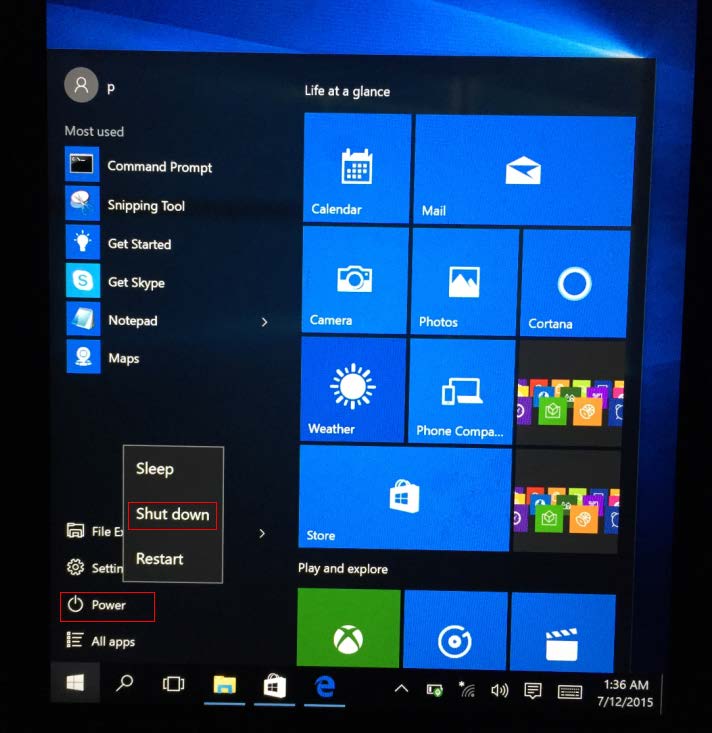Launch Microsoft Edge from taskbar
The height and width of the screenshot is (733, 712).
[x=324, y=687]
